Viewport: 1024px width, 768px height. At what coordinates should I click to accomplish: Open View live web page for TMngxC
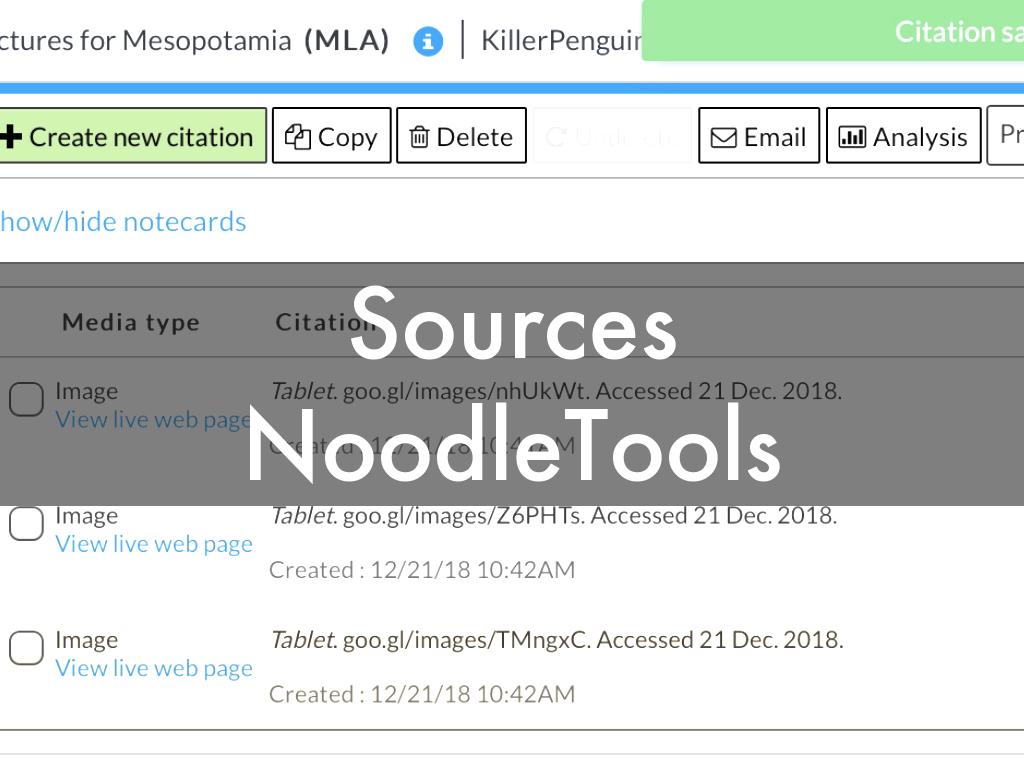pos(153,668)
